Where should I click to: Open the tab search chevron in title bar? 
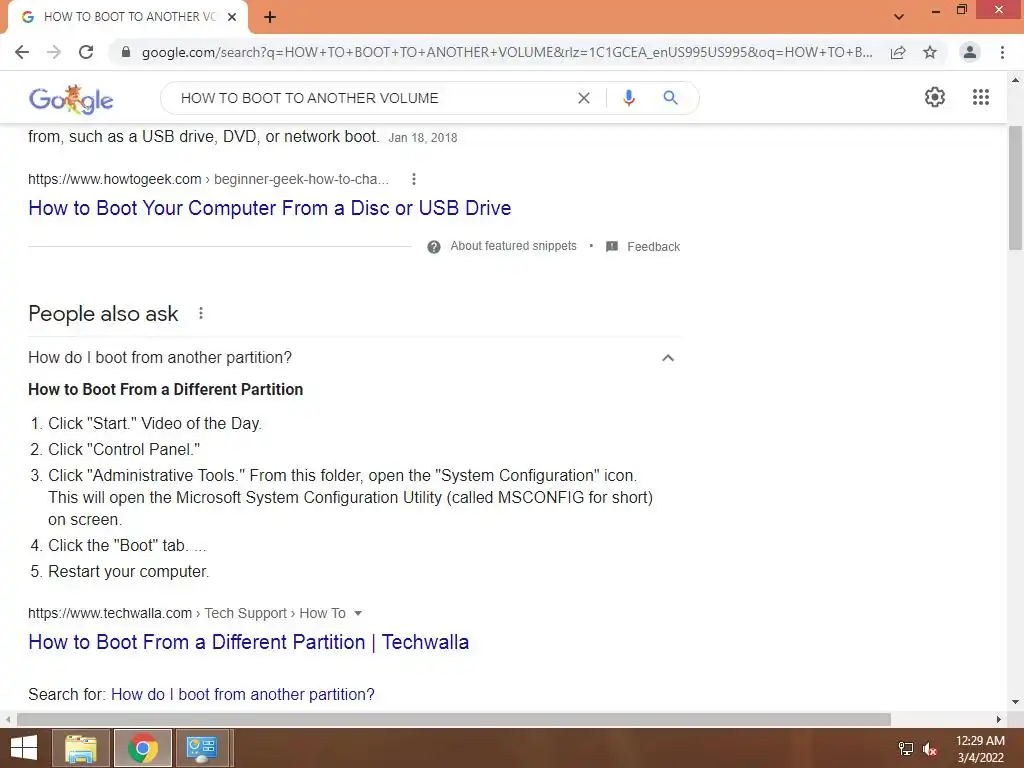[x=899, y=17]
